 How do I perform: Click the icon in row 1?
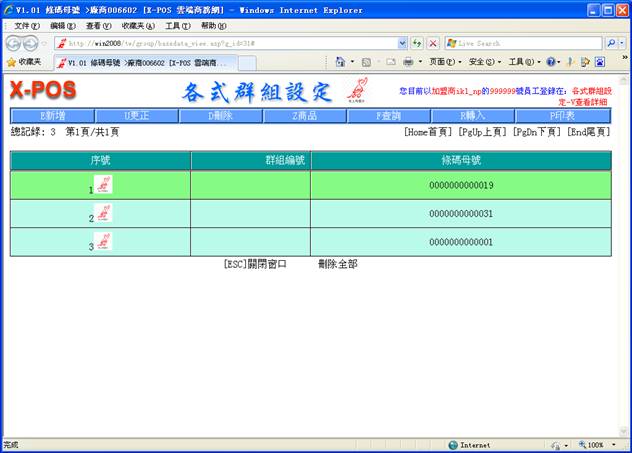(x=103, y=185)
